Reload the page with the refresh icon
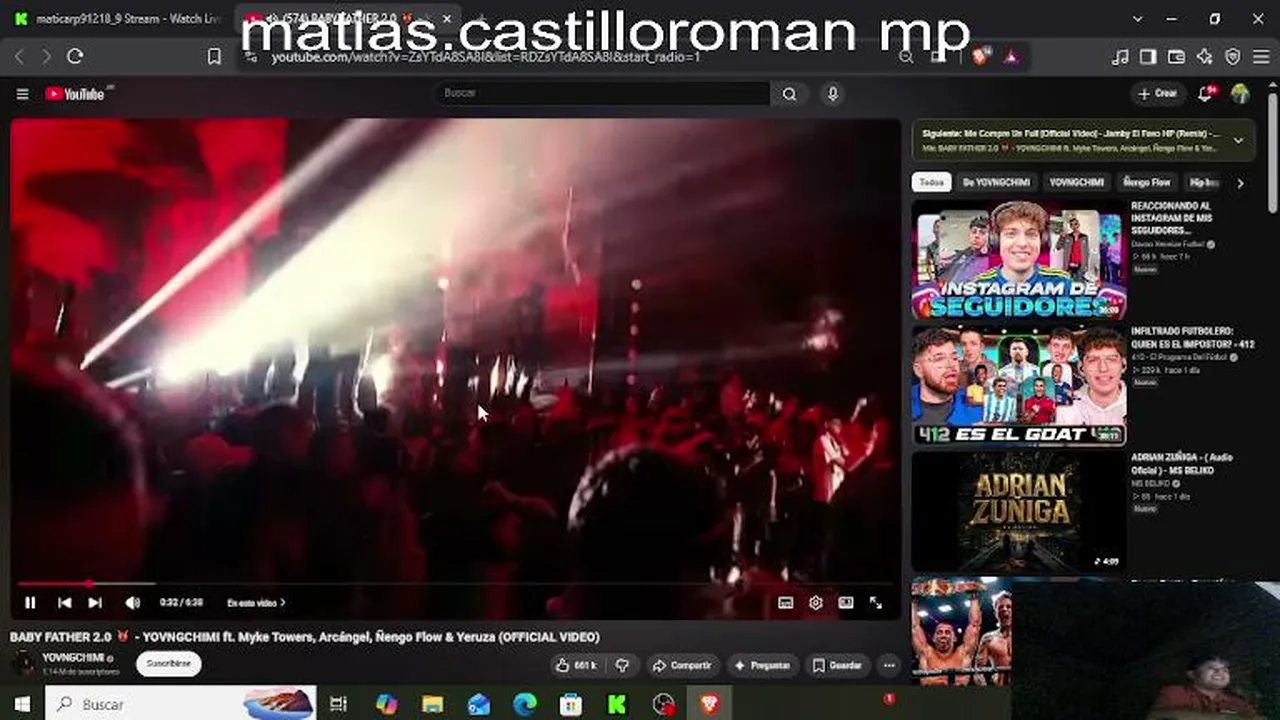 (x=75, y=57)
